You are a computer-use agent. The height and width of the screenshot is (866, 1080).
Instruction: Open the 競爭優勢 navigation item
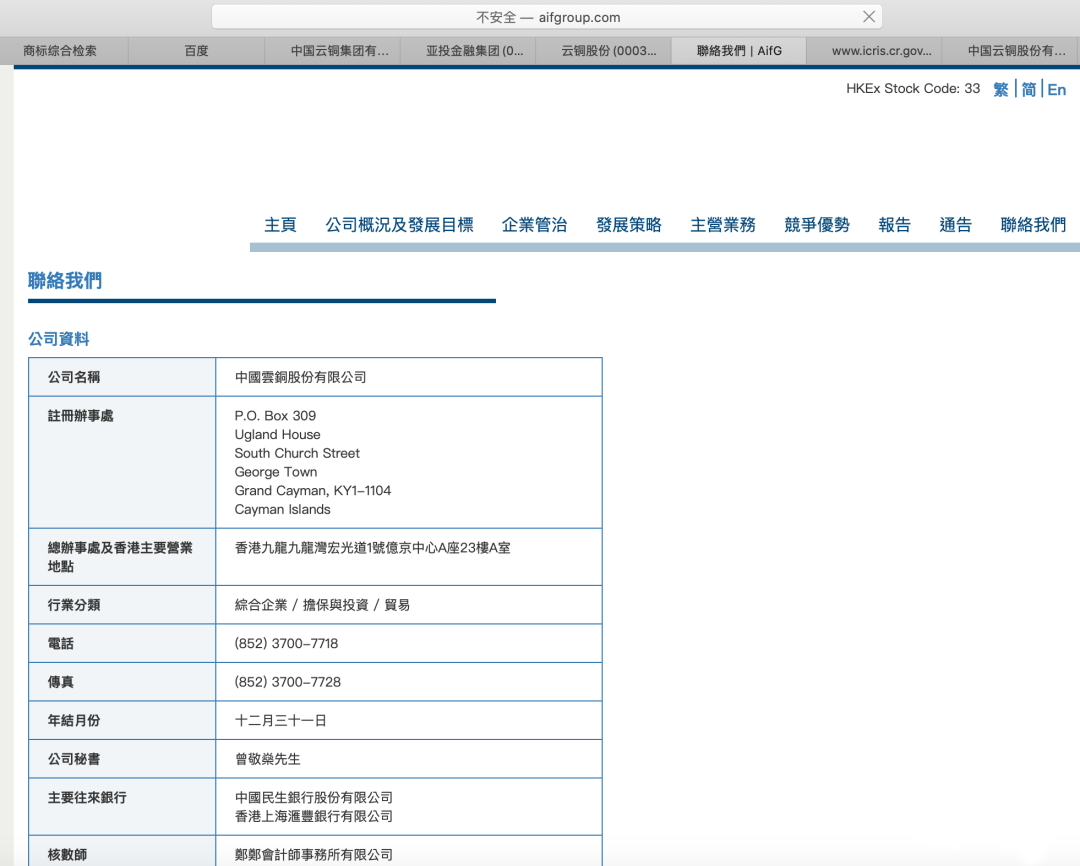coord(817,224)
